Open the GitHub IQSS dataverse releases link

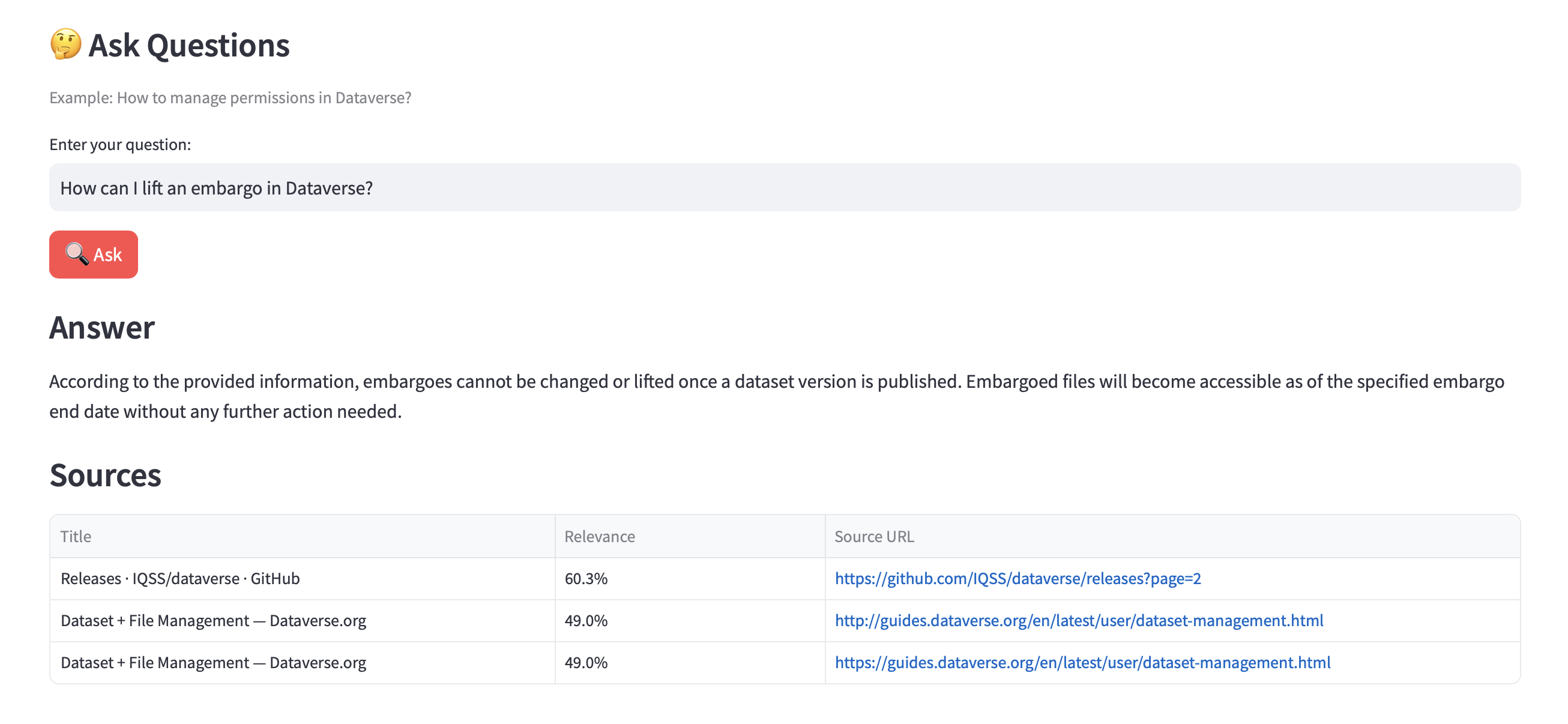coord(1017,579)
